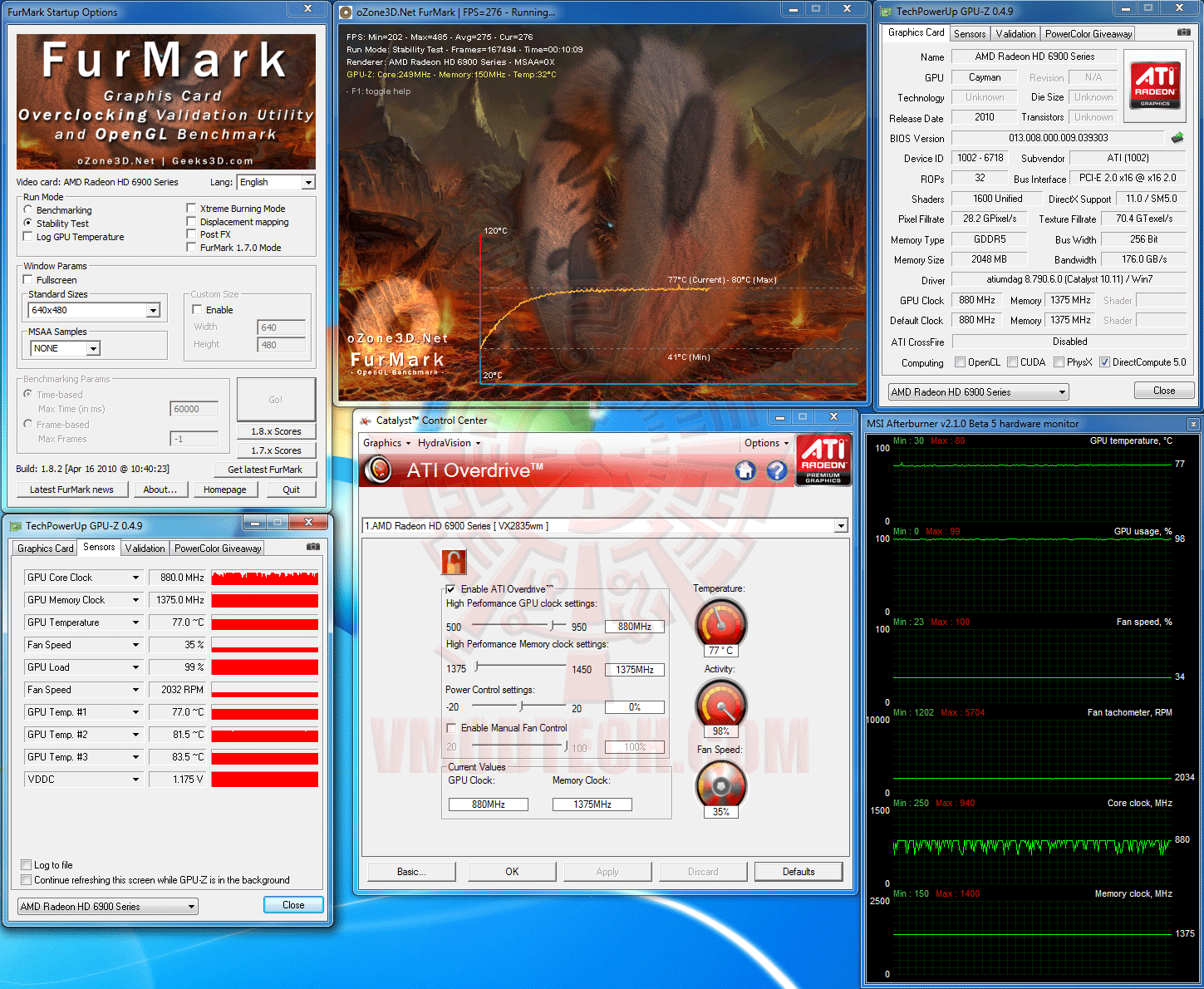The image size is (1204, 989).
Task: Click ATI Radeon Premium Graphics logo in Catalyst
Action: pyautogui.click(x=823, y=460)
